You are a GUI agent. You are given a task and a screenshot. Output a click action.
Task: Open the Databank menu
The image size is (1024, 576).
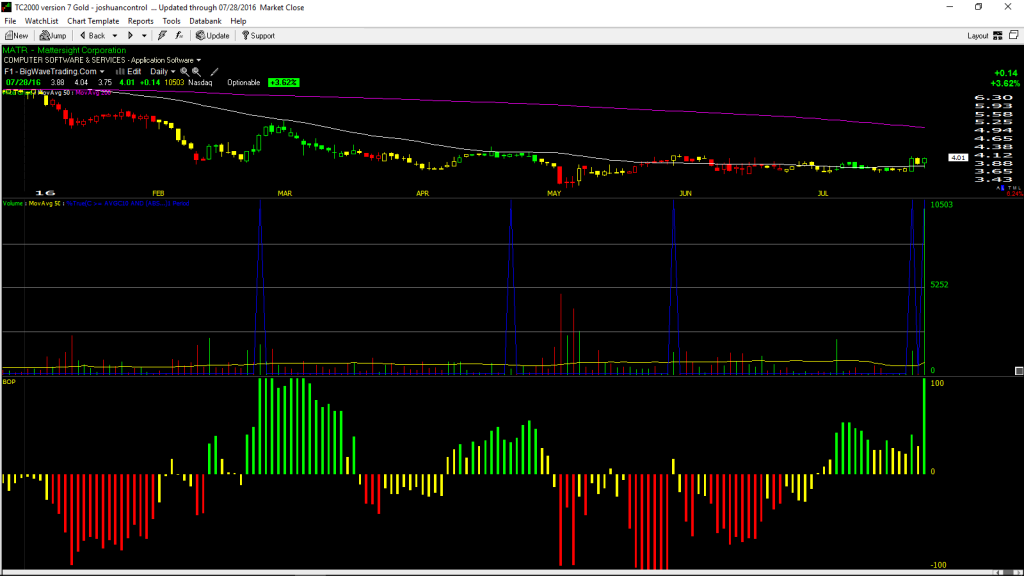point(205,21)
